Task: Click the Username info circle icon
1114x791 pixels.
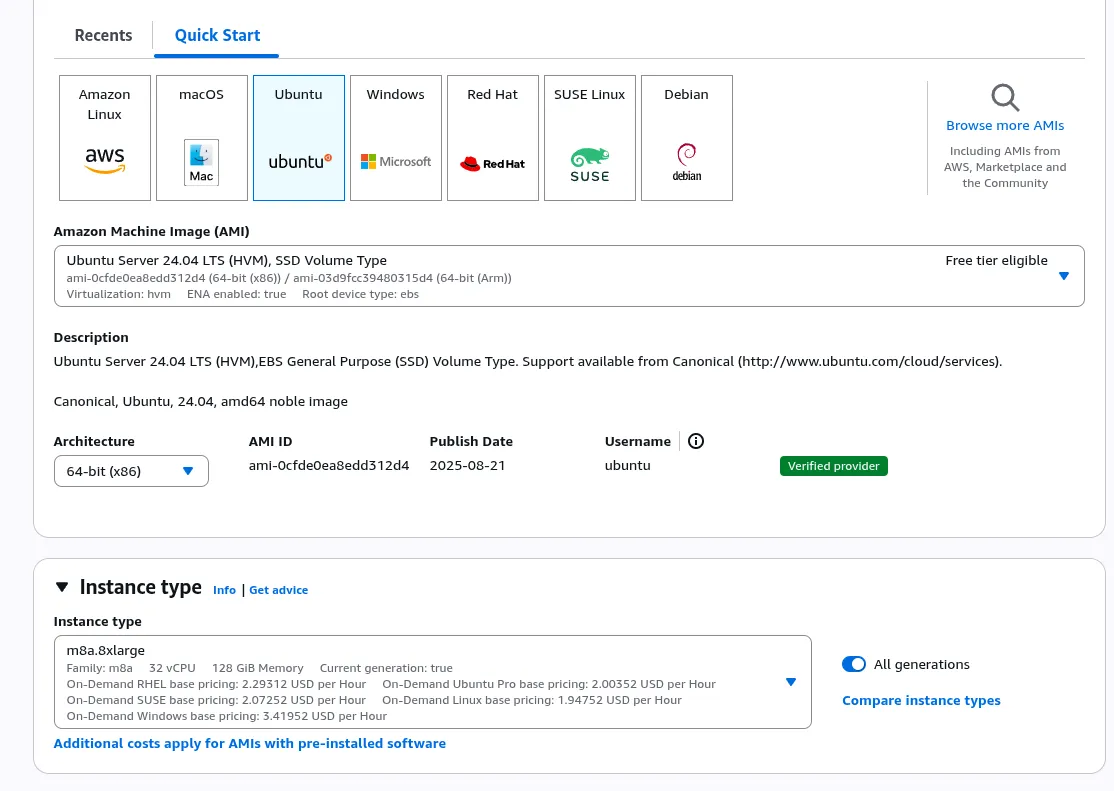Action: 696,441
